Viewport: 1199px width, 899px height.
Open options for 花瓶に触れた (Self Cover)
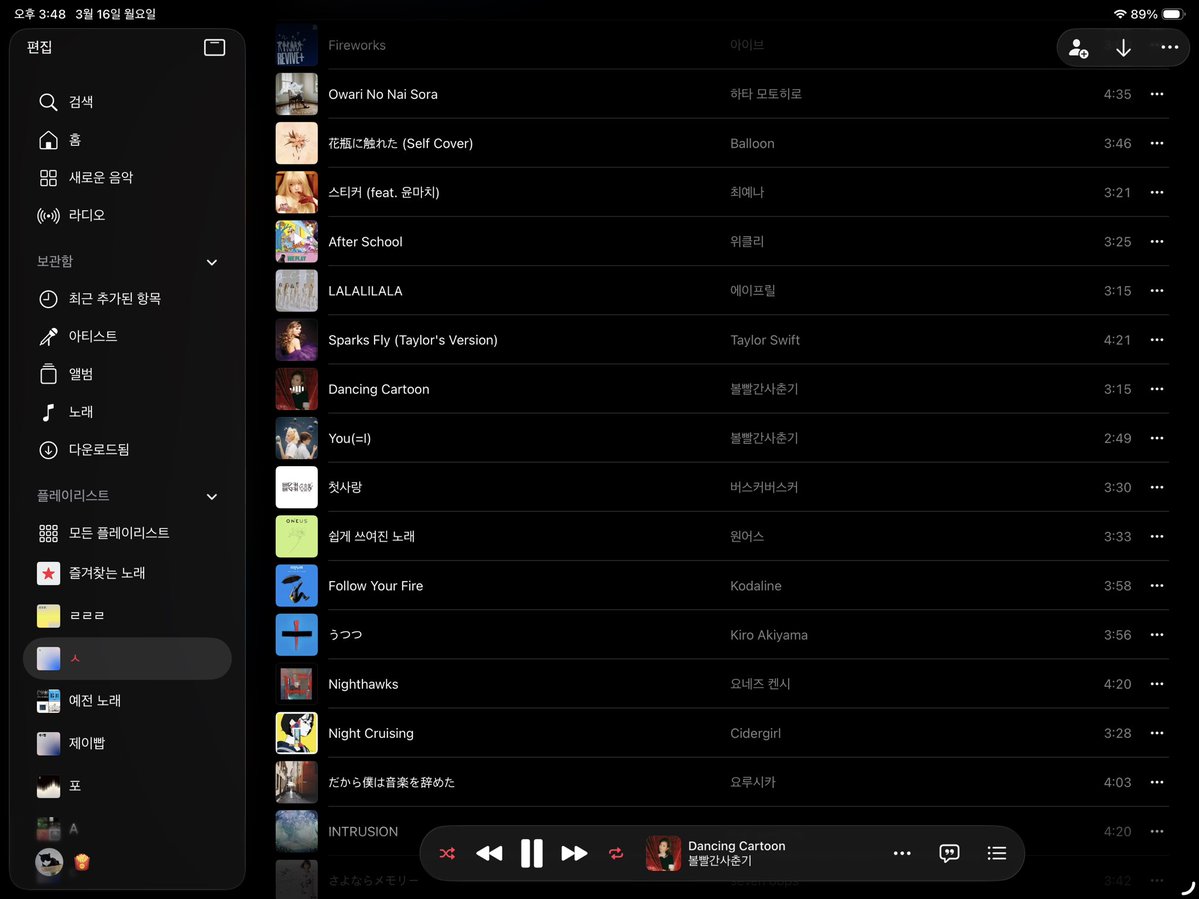point(1156,143)
